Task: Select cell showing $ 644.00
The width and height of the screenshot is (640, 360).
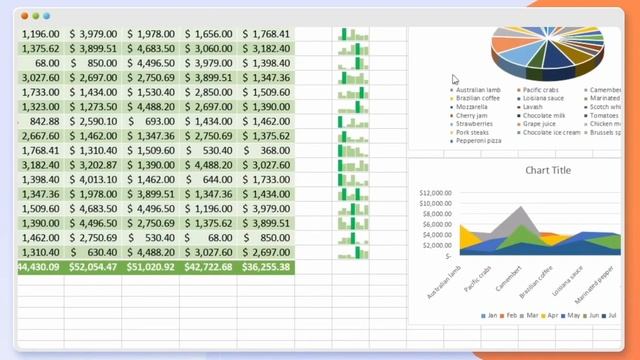Action: [x=208, y=180]
